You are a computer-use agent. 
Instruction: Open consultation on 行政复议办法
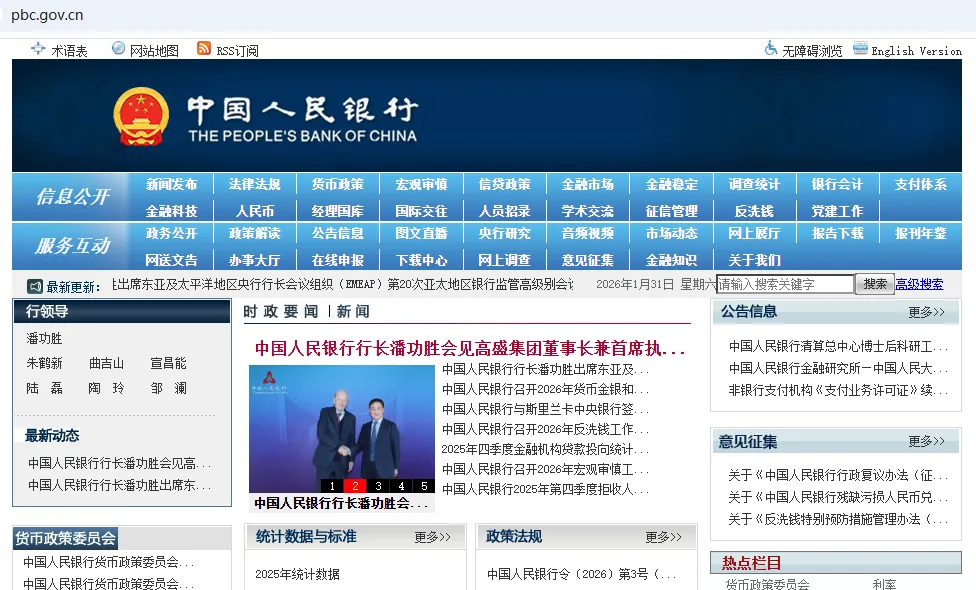(838, 475)
